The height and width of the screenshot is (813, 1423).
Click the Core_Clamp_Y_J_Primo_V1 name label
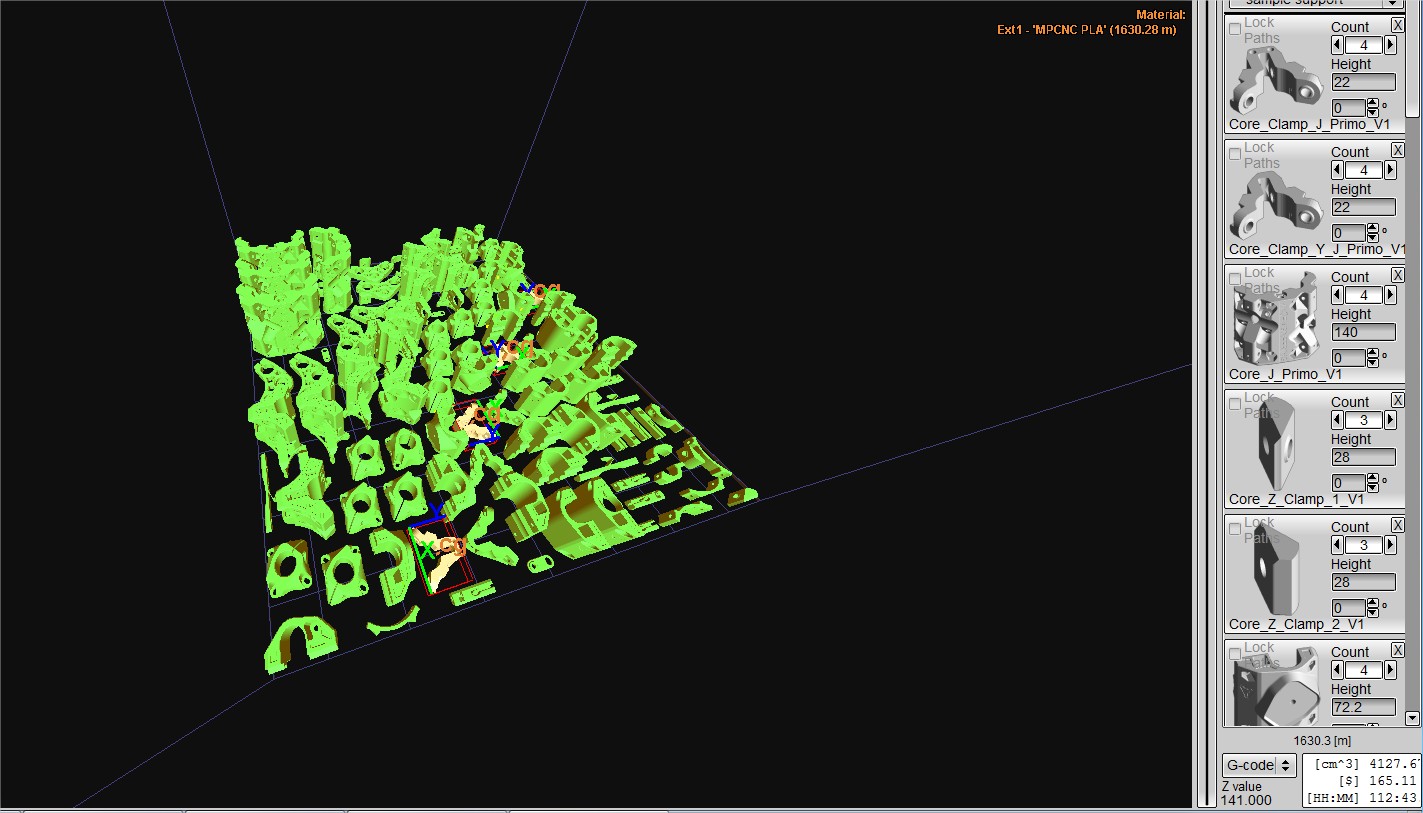click(x=1317, y=249)
